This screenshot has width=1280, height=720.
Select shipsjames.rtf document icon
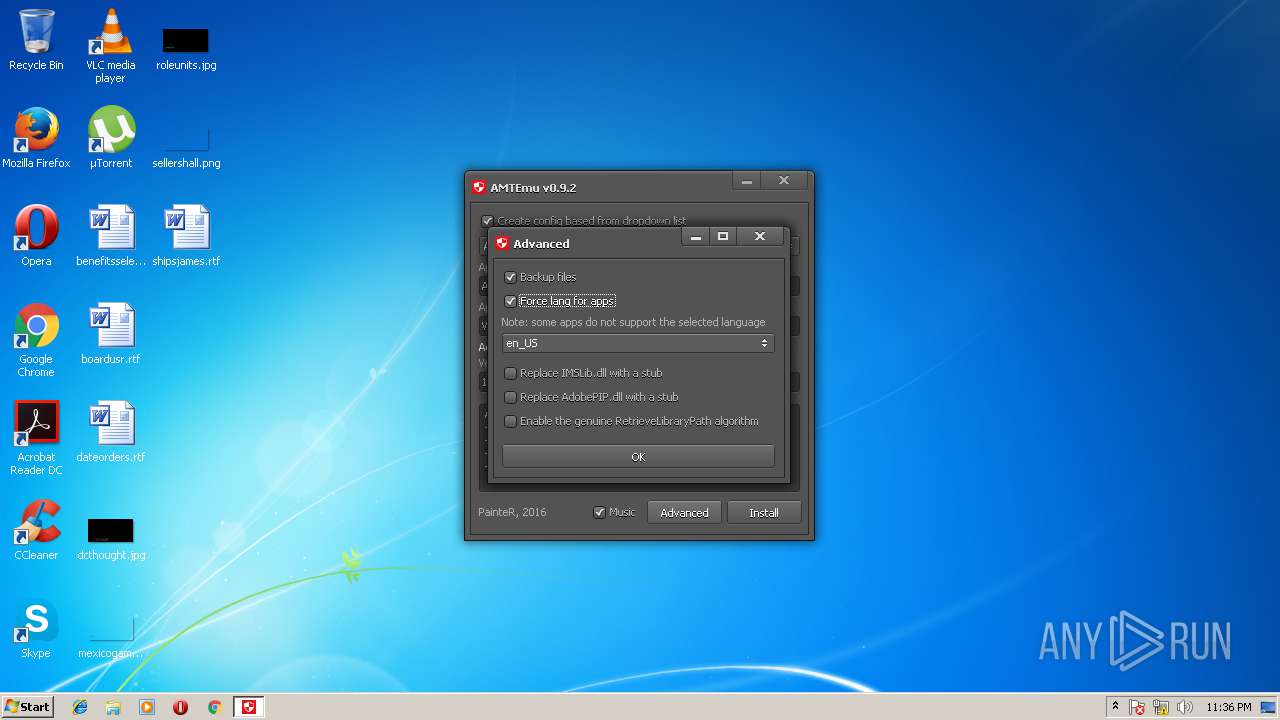[186, 236]
